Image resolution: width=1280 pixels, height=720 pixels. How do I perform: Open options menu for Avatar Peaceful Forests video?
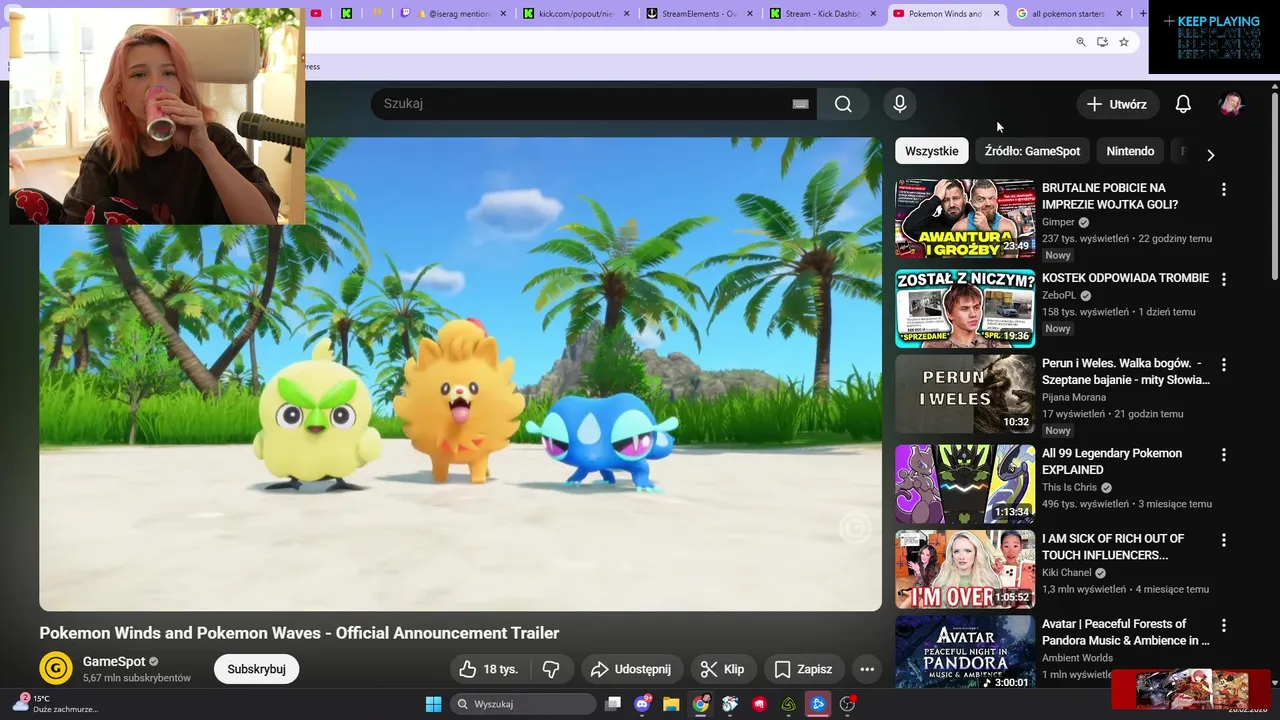(x=1223, y=625)
